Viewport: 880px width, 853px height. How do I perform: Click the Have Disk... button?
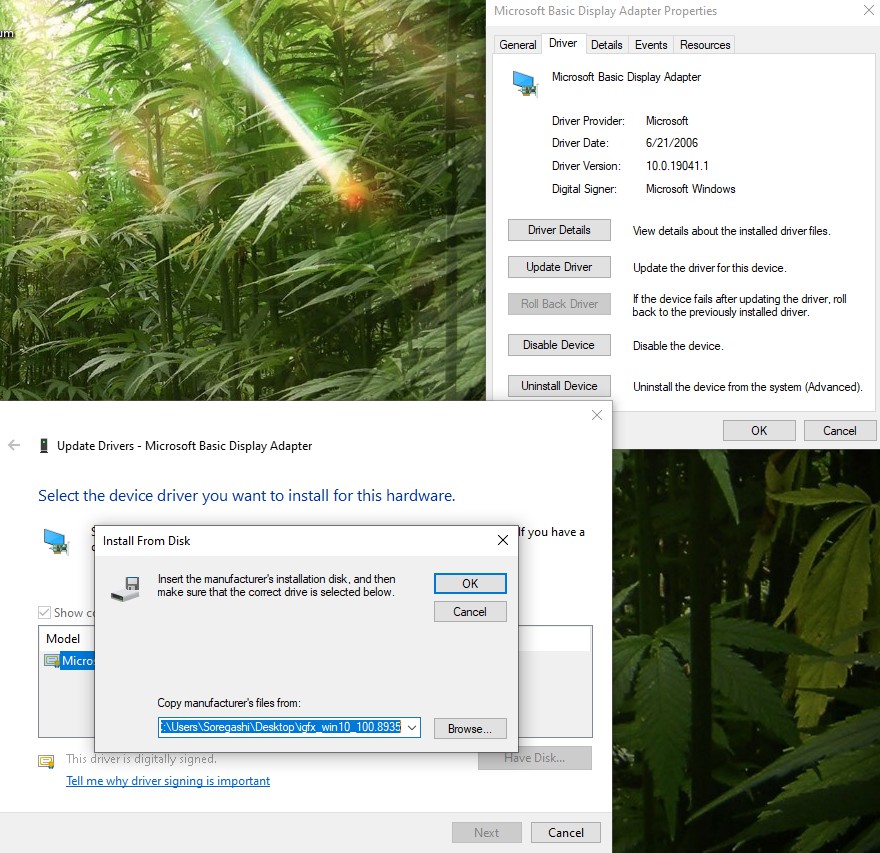pos(535,758)
